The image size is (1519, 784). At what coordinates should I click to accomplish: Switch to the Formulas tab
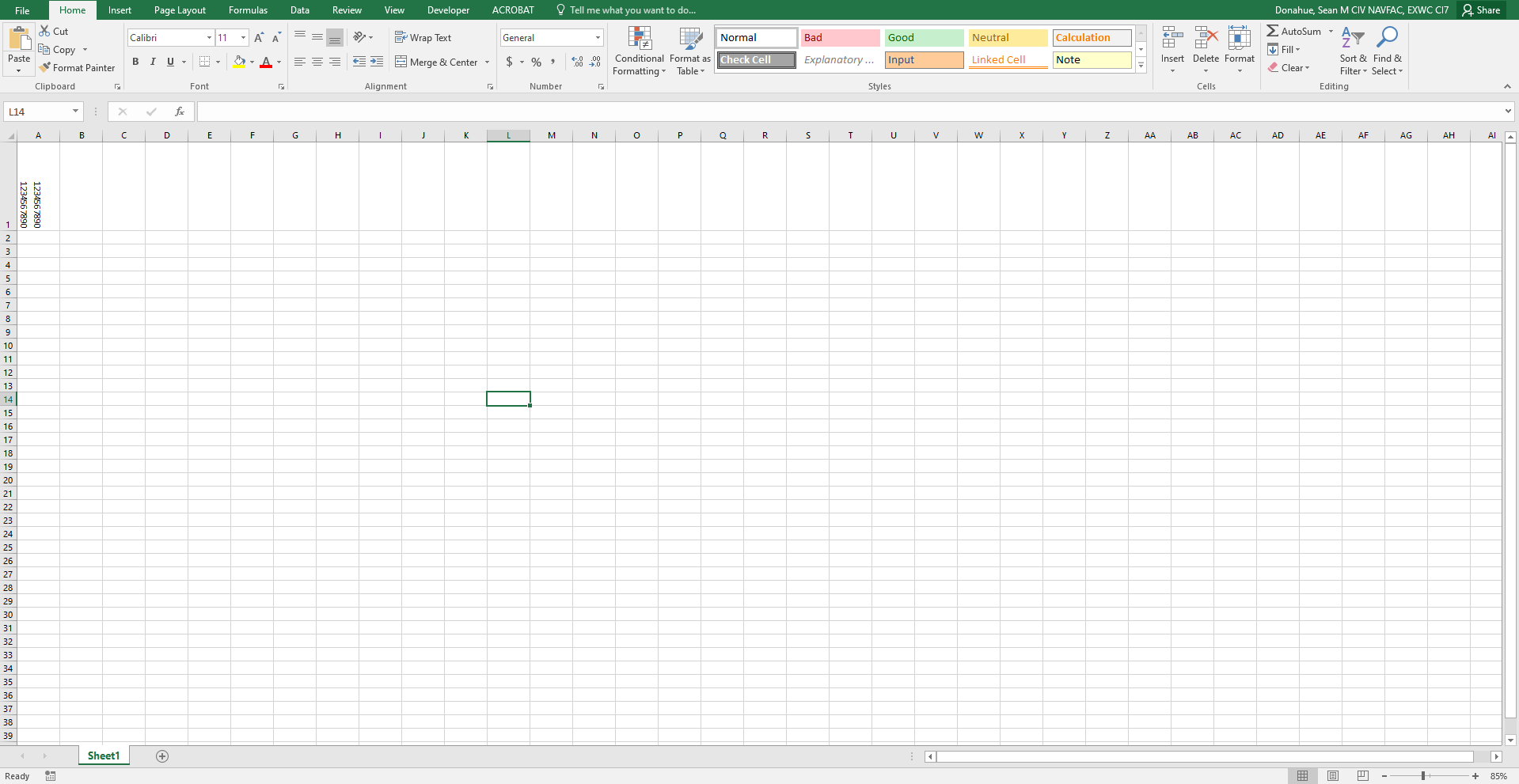pyautogui.click(x=248, y=10)
